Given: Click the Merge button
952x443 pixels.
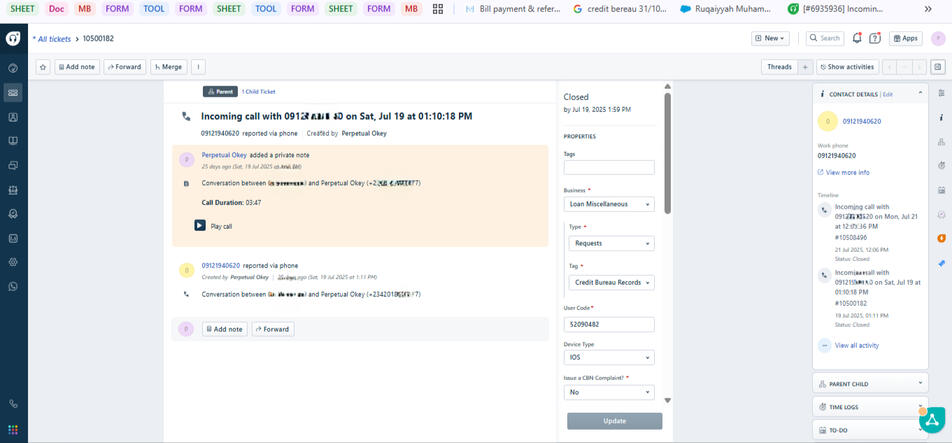Looking at the screenshot, I should coord(168,67).
